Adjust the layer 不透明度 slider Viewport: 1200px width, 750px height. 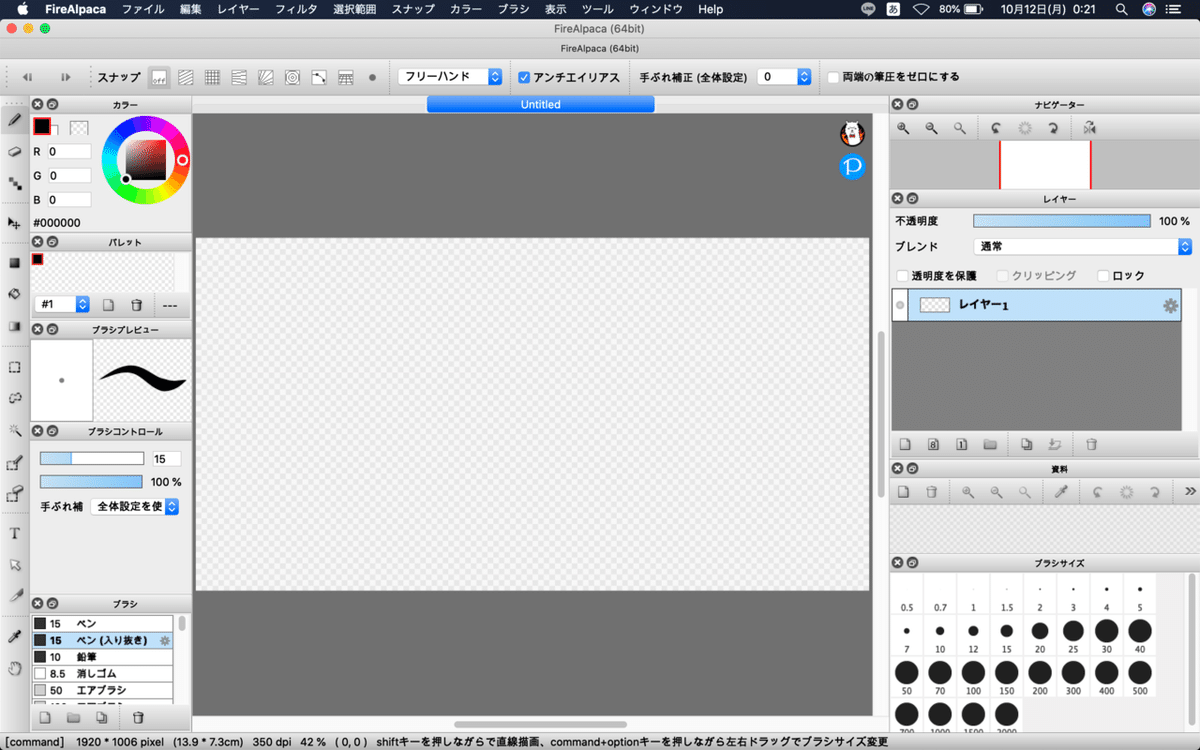[1062, 221]
